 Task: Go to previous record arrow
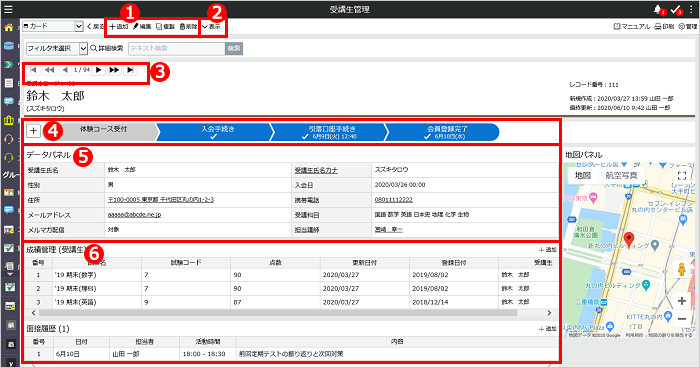pos(65,70)
